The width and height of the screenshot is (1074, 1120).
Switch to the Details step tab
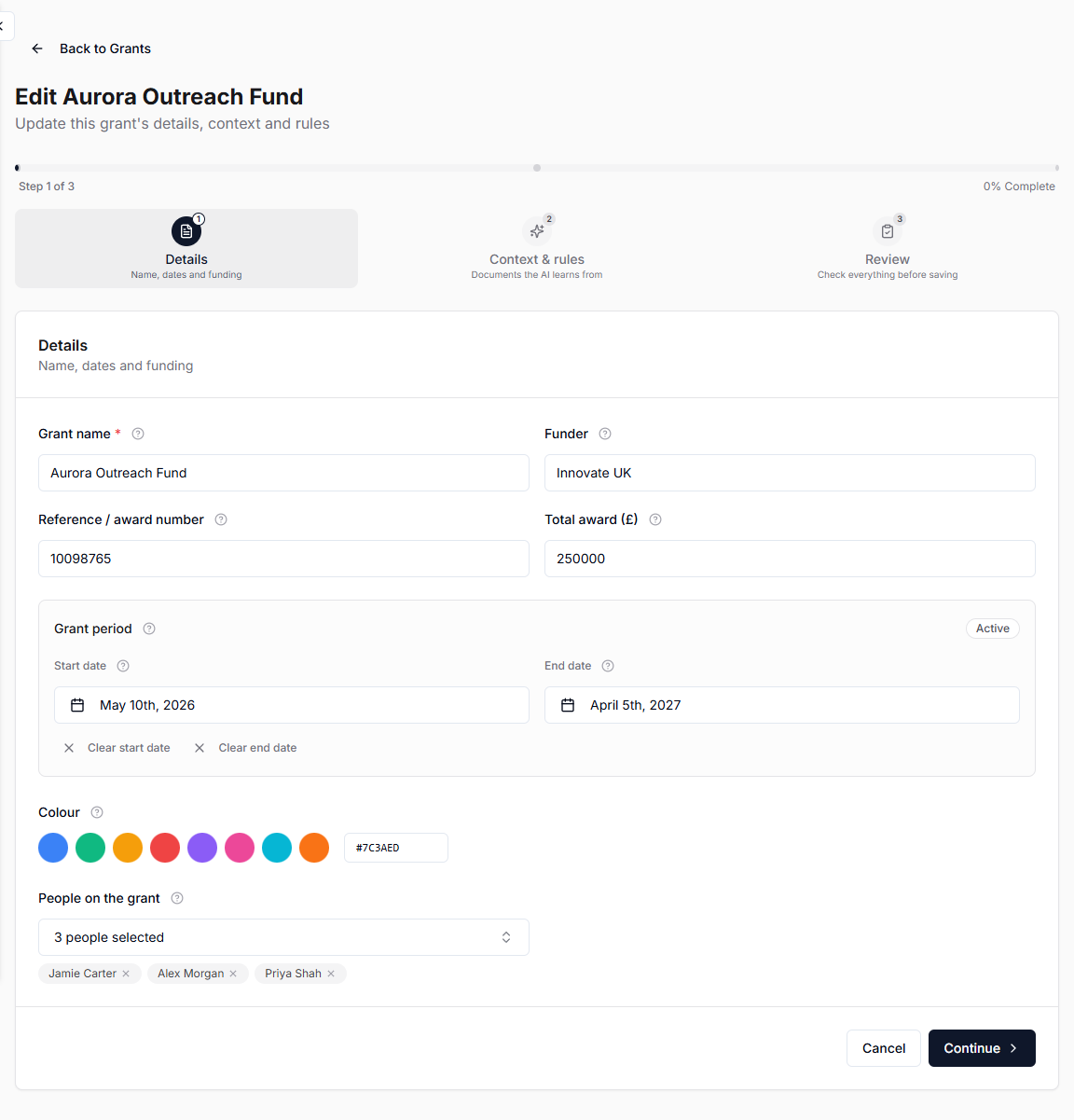coord(186,248)
